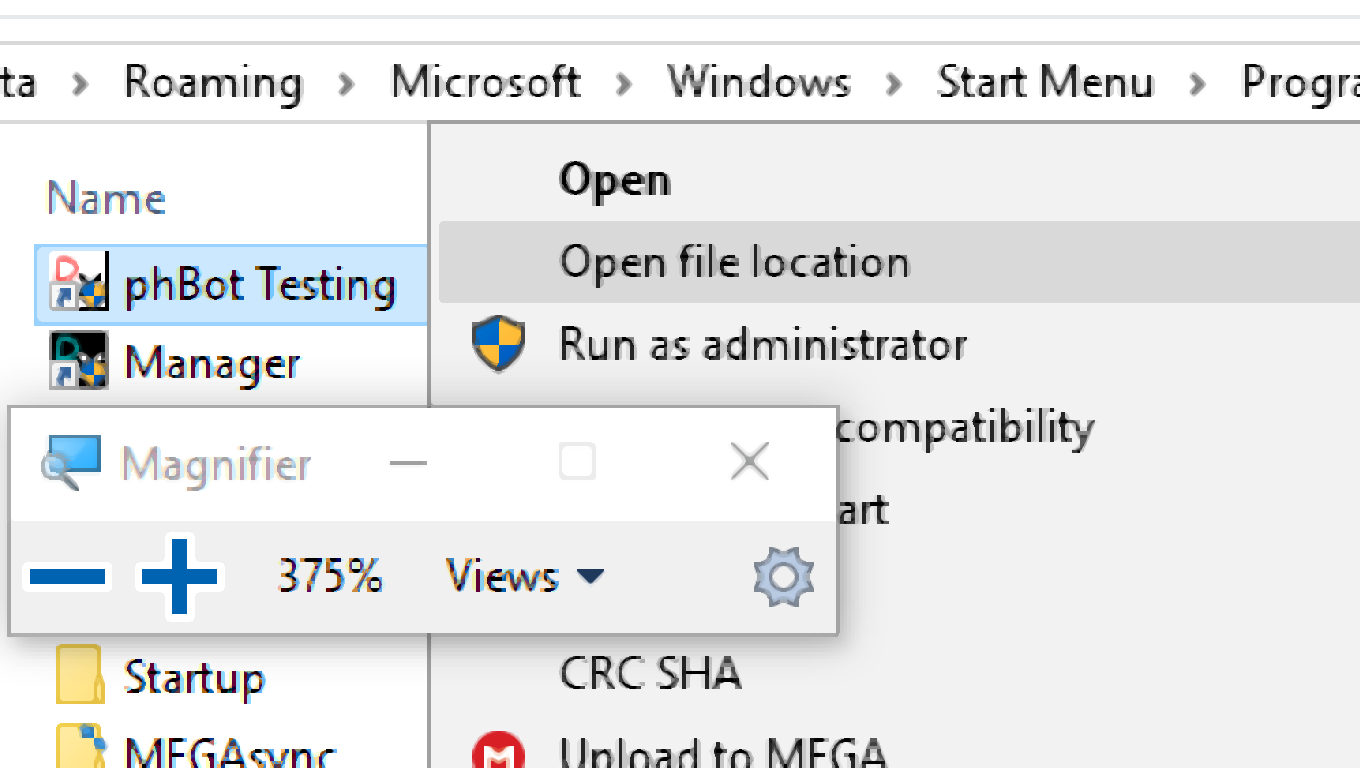The height and width of the screenshot is (768, 1360).
Task: Go to the Roaming folder in address bar
Action: pos(213,82)
